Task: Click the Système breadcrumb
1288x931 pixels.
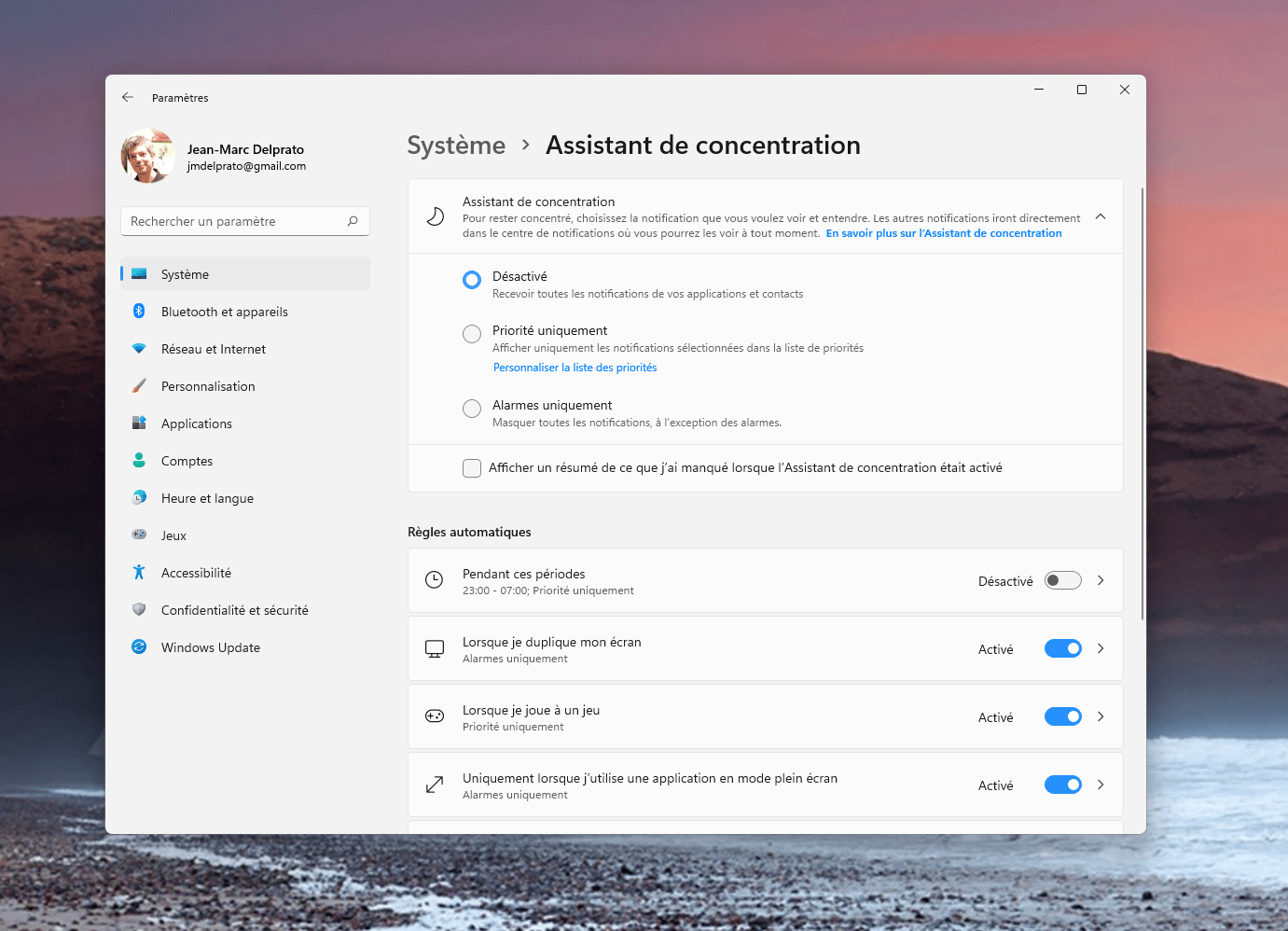Action: click(x=456, y=146)
